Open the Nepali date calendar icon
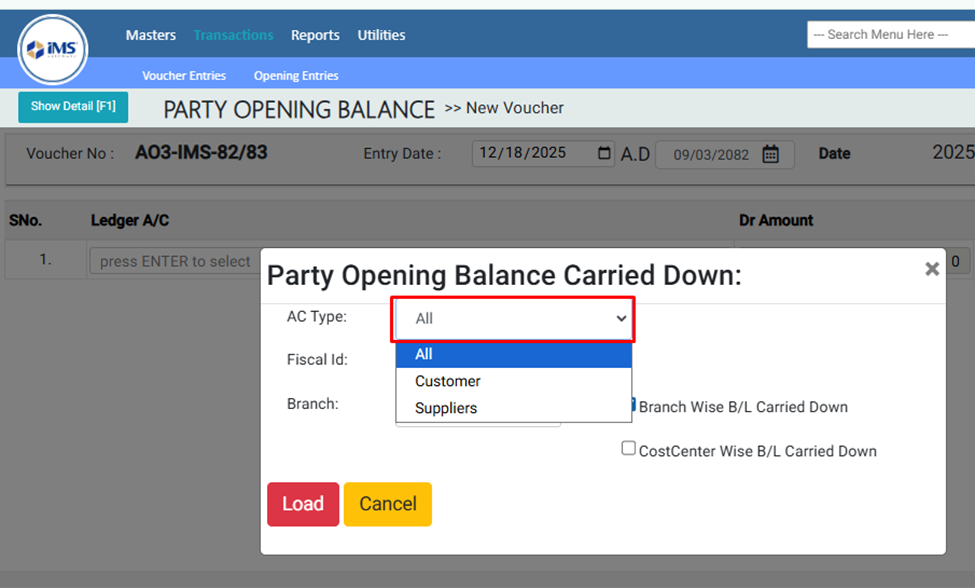975x588 pixels. (x=770, y=154)
